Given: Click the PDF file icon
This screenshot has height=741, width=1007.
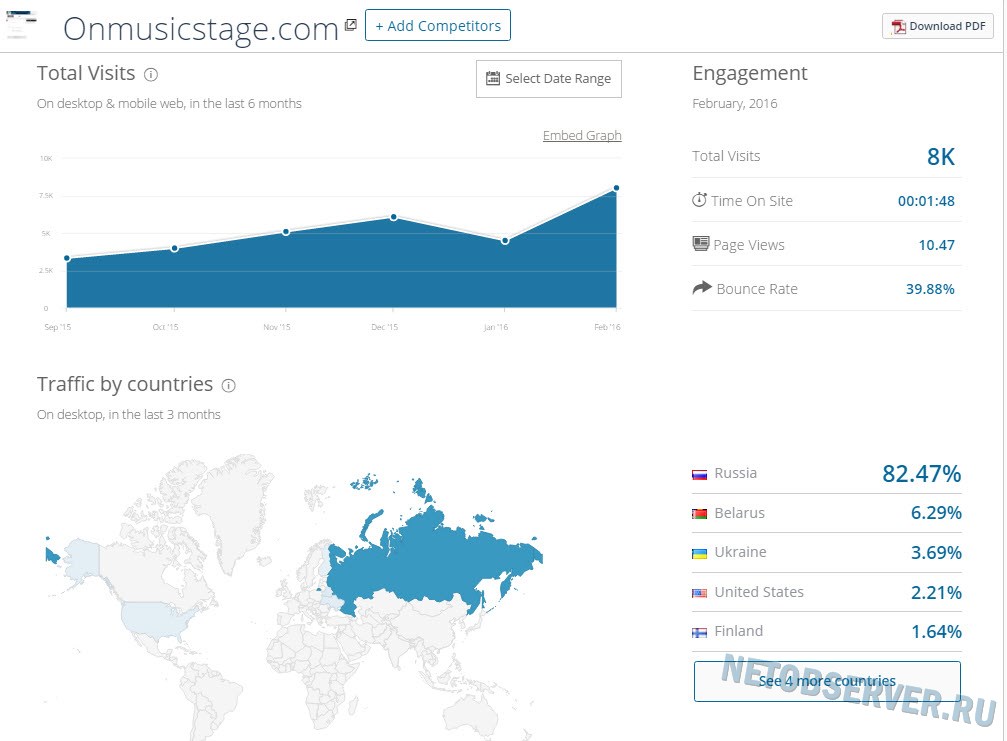Looking at the screenshot, I should 898,26.
